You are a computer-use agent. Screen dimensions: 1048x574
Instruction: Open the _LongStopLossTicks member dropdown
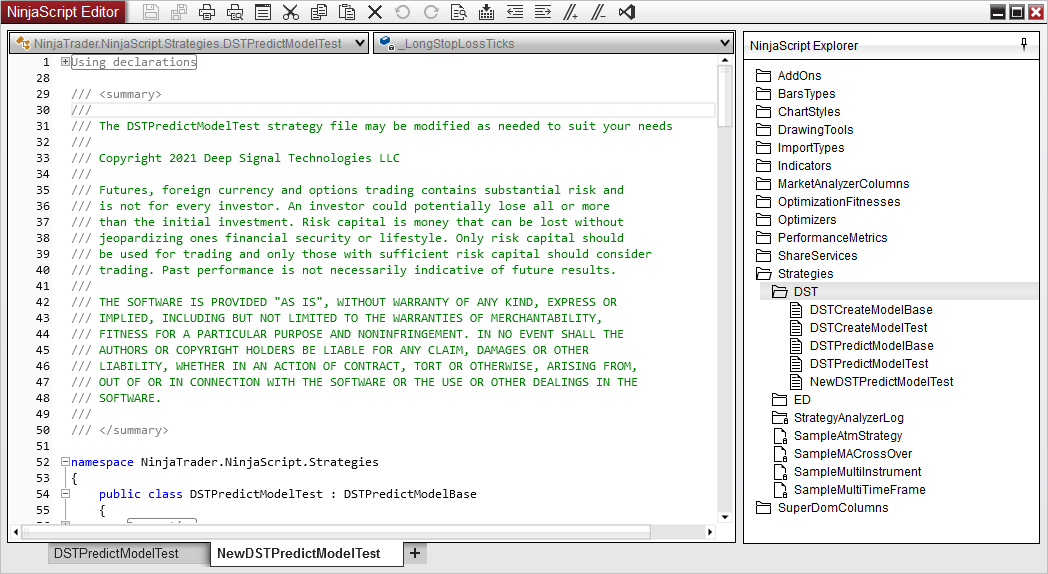pos(553,43)
